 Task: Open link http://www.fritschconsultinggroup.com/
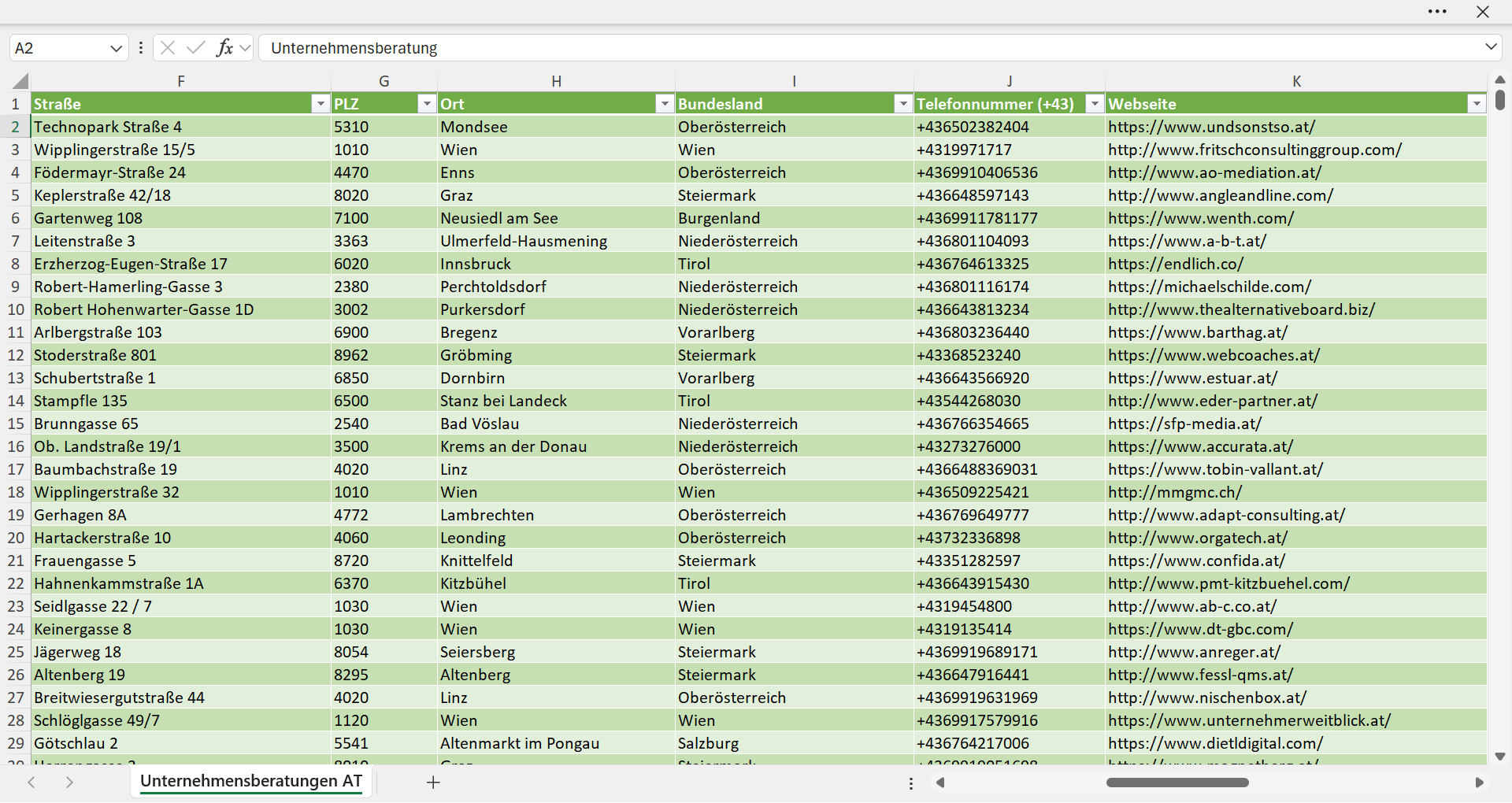point(1254,150)
